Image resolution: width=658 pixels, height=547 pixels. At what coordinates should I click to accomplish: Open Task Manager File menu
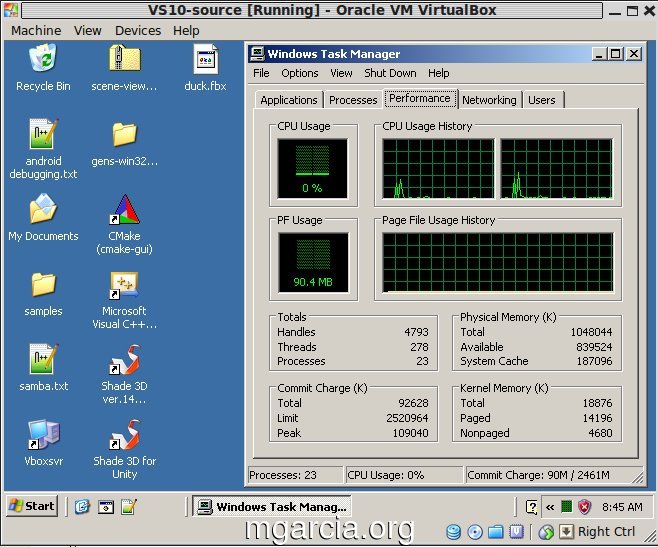coord(261,73)
